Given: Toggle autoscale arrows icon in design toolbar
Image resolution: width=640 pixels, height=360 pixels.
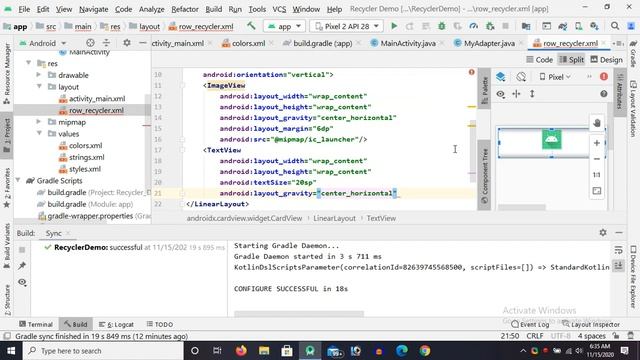Looking at the screenshot, I should [x=516, y=94].
